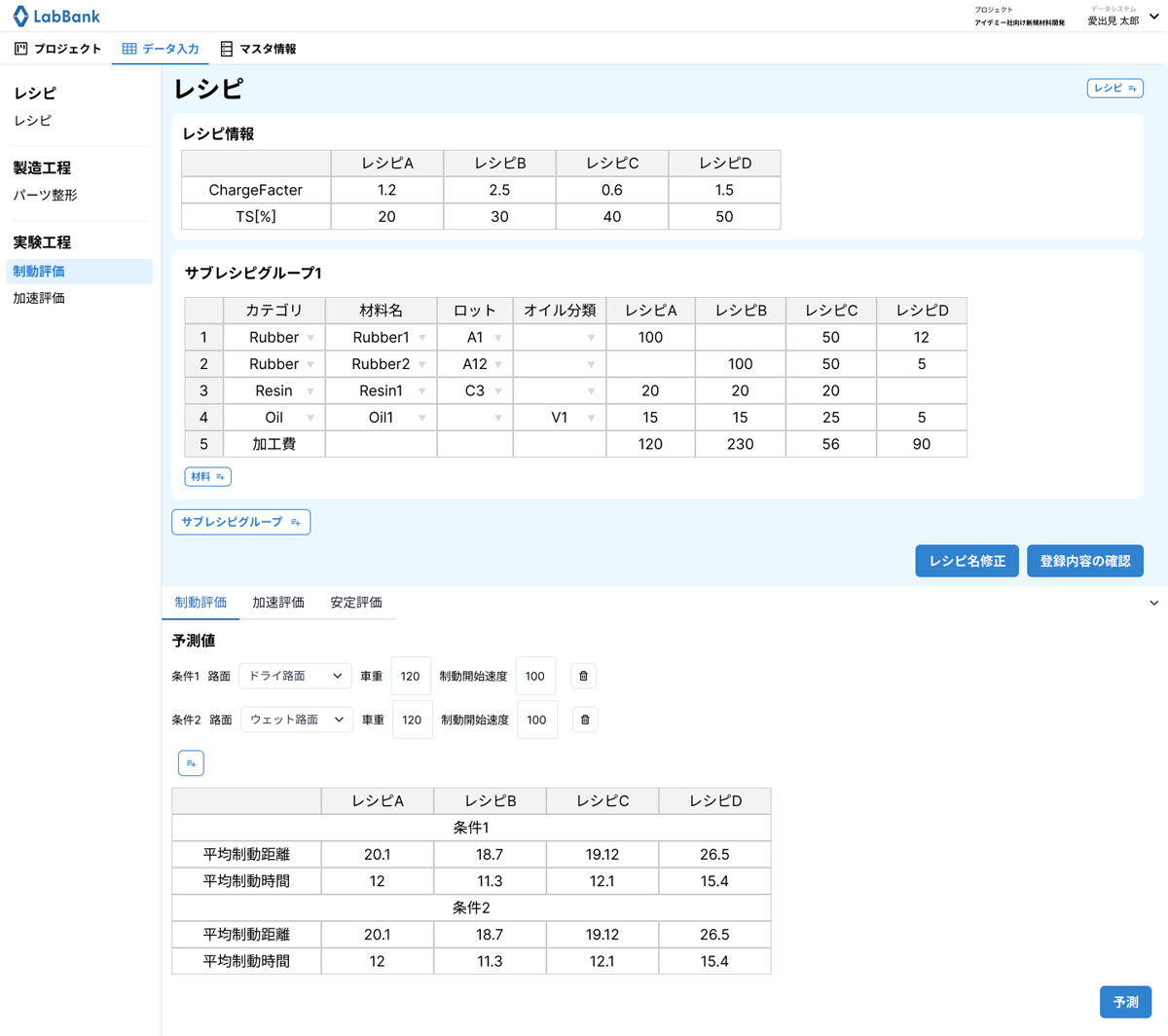Click the user name 愛出見 太郎

[1113, 20]
